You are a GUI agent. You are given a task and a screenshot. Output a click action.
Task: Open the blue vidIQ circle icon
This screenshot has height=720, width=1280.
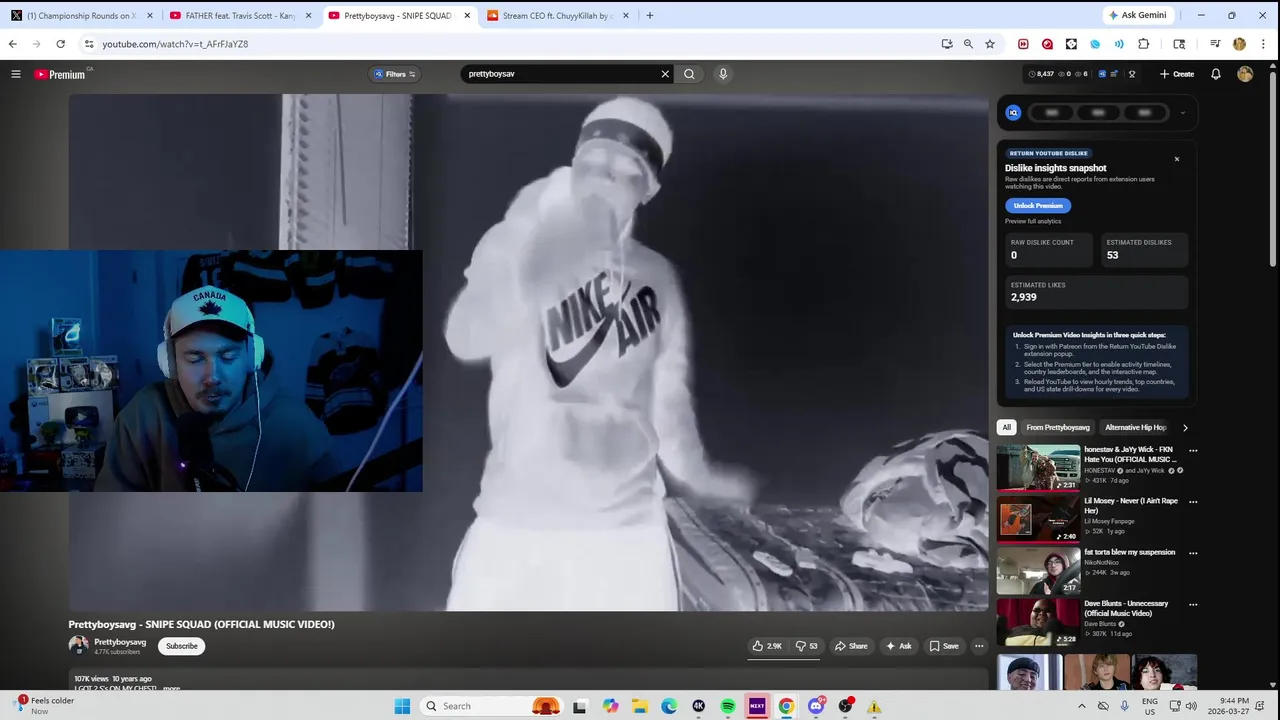click(1013, 113)
